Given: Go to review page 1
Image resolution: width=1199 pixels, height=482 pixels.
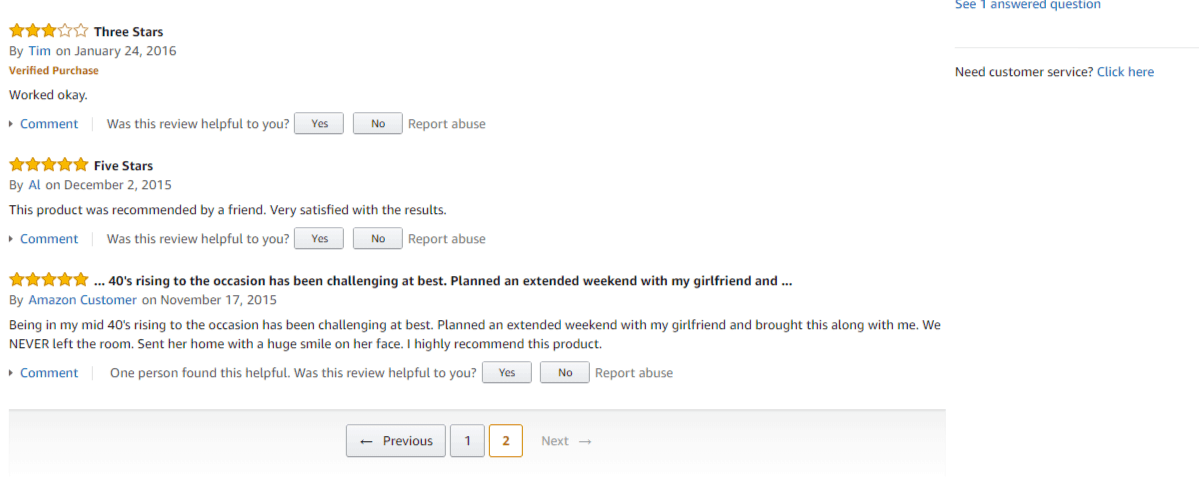Looking at the screenshot, I should (x=467, y=441).
